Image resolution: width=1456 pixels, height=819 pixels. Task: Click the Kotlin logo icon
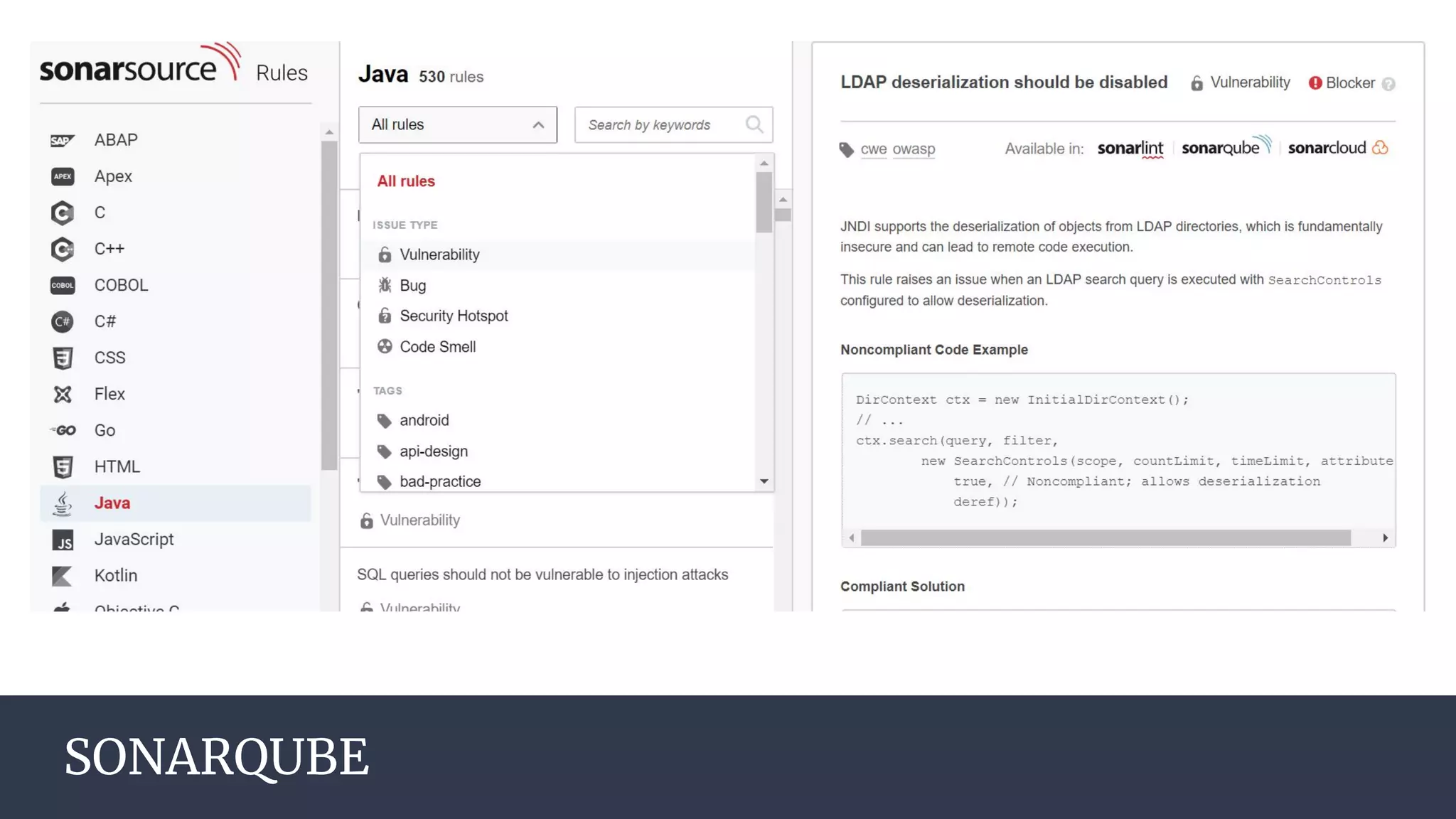click(63, 576)
